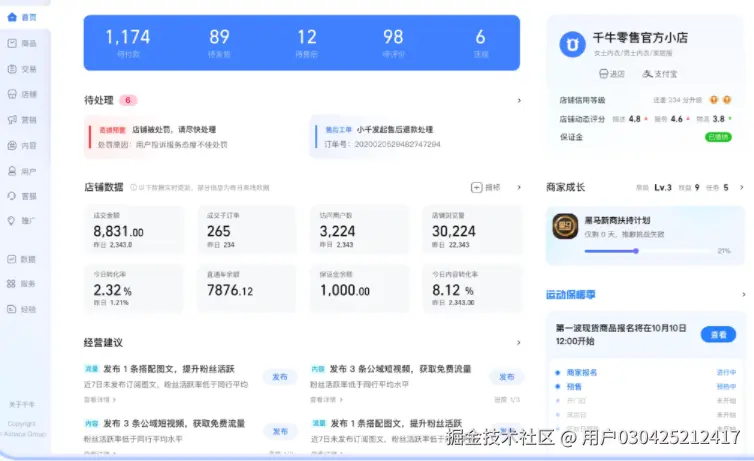Click the second orange credit level medal
The image size is (754, 461).
pos(727,100)
